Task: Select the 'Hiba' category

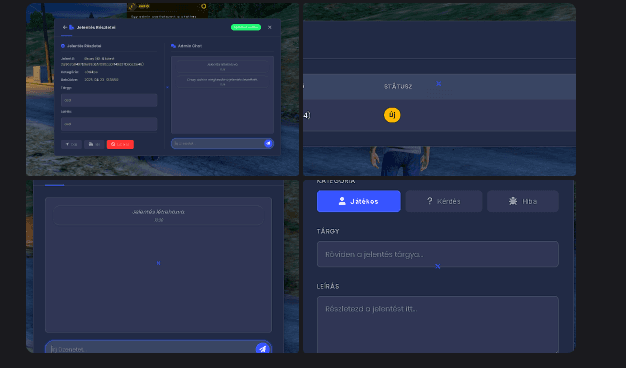Action: point(523,201)
